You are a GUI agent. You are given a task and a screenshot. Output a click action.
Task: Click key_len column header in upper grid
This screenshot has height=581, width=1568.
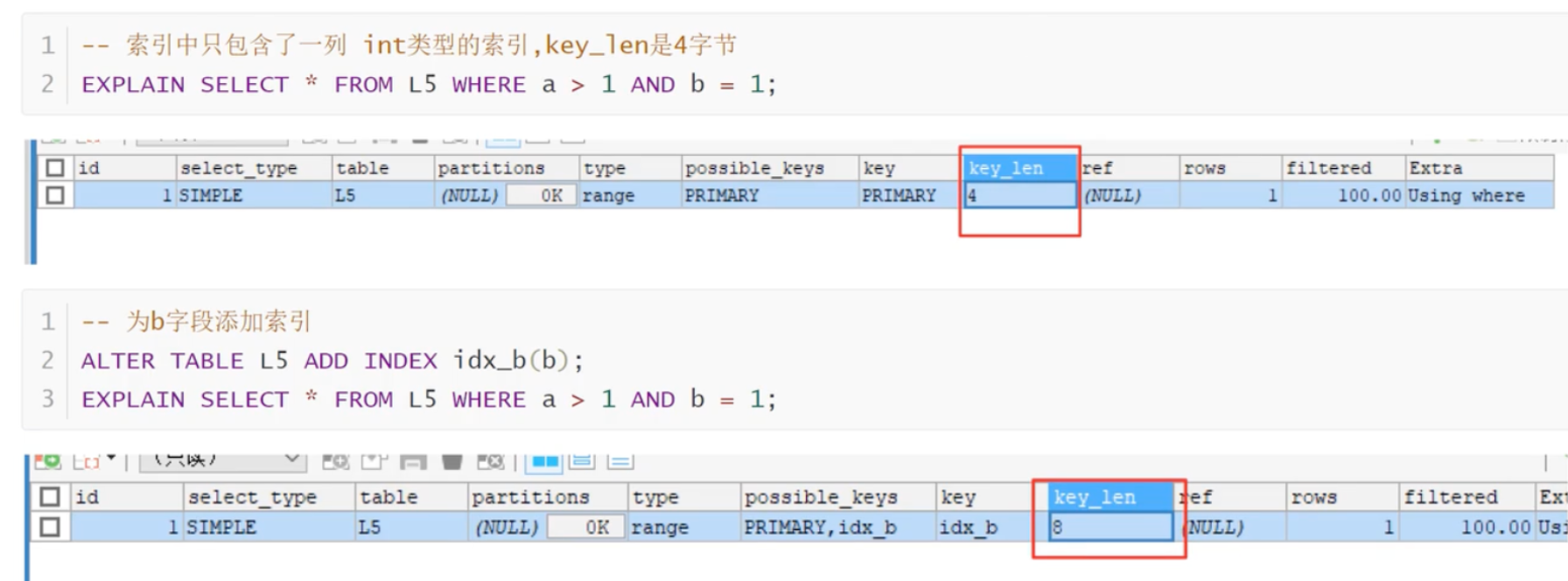pos(1020,168)
